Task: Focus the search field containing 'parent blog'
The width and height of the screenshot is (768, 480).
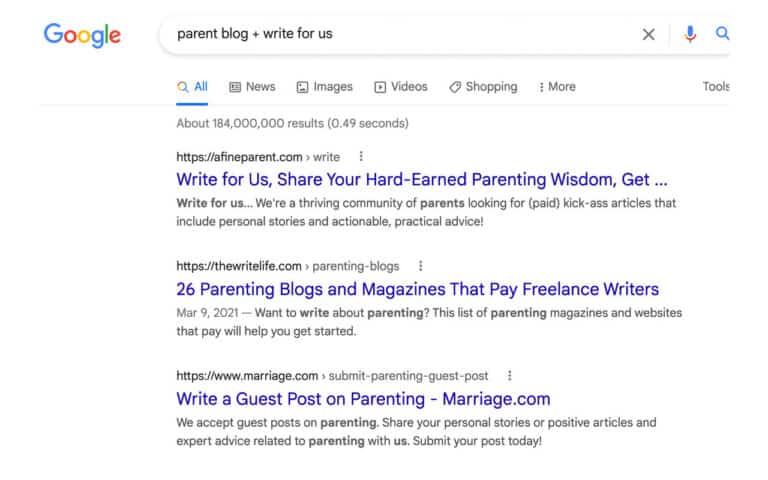Action: click(x=402, y=34)
